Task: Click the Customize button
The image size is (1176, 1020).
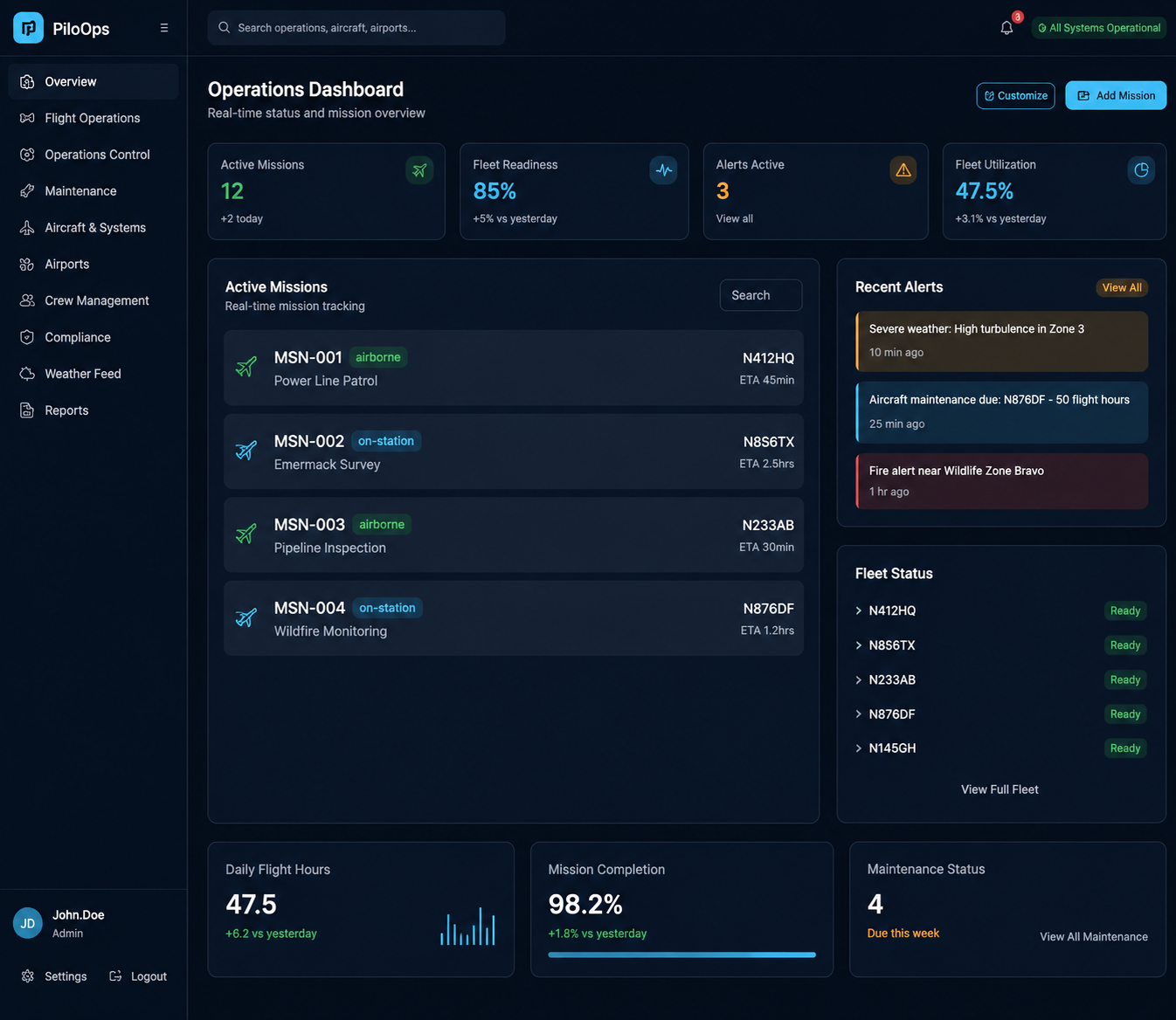Action: (x=1015, y=96)
